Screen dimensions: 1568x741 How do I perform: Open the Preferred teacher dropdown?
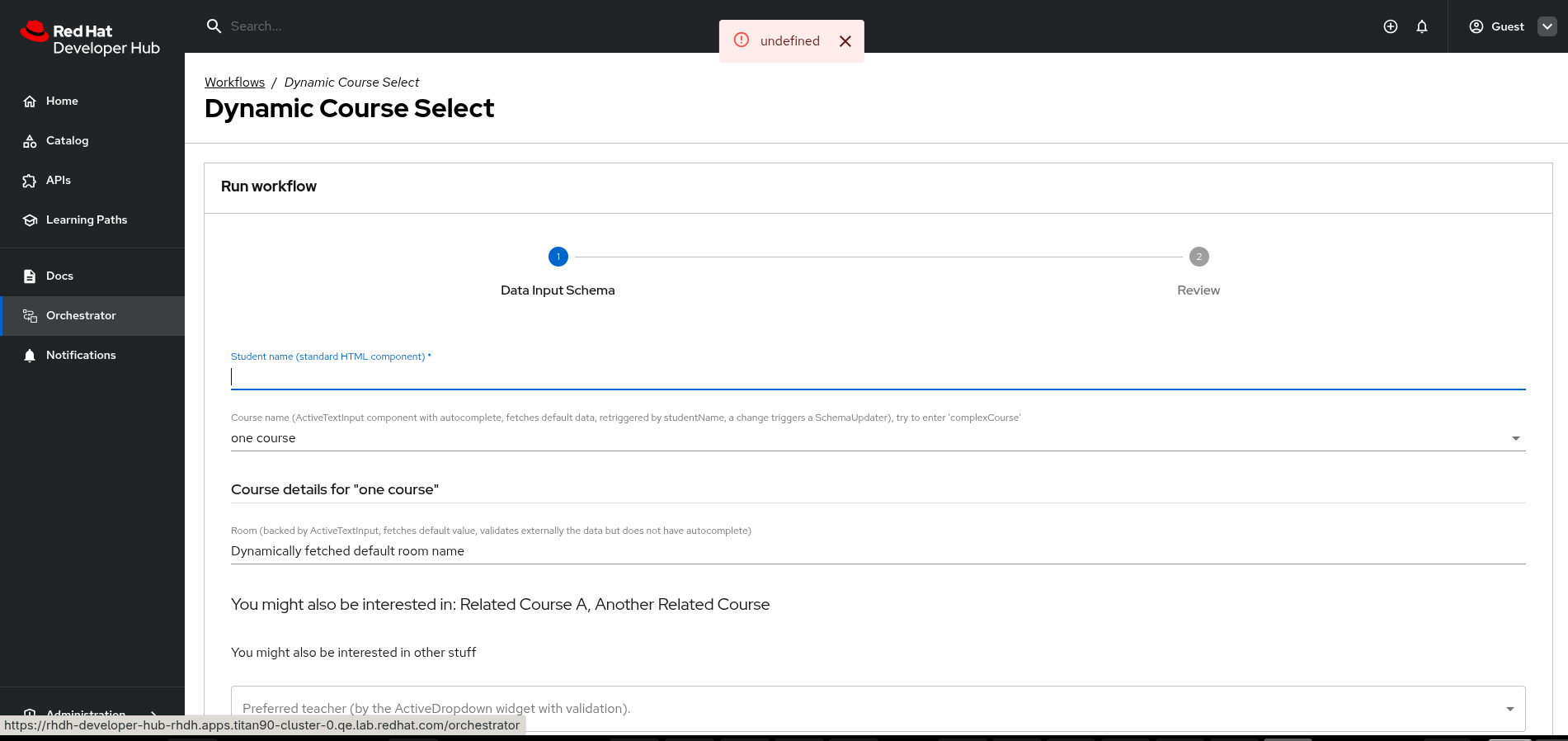pos(1509,709)
